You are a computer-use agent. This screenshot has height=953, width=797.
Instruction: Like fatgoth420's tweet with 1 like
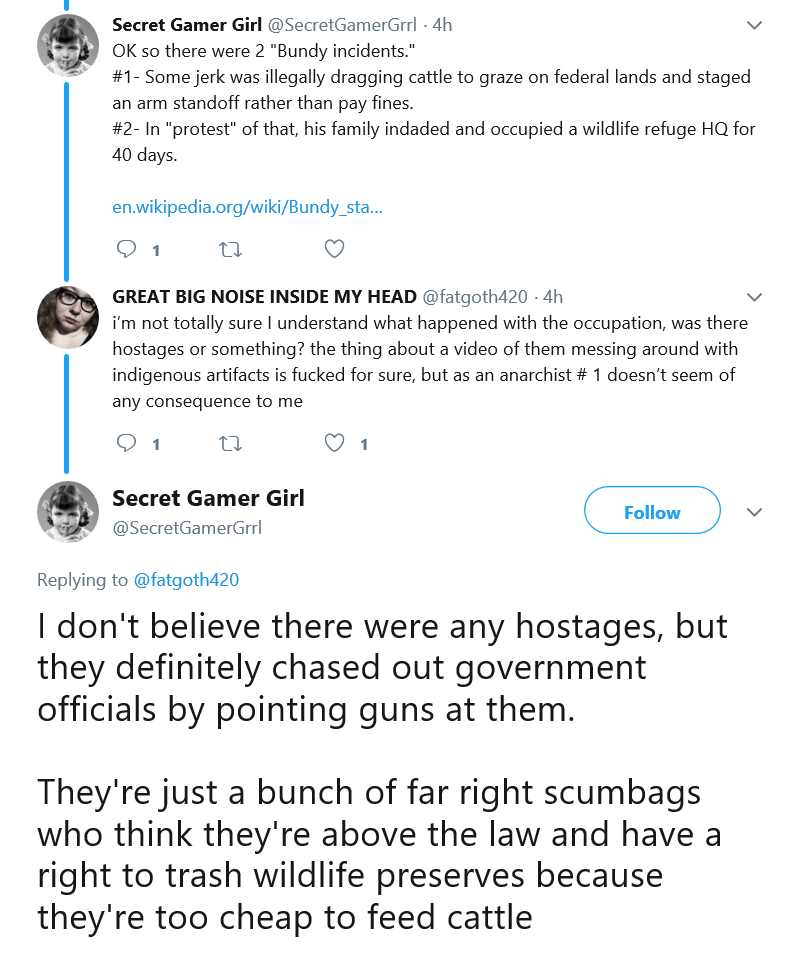click(334, 443)
